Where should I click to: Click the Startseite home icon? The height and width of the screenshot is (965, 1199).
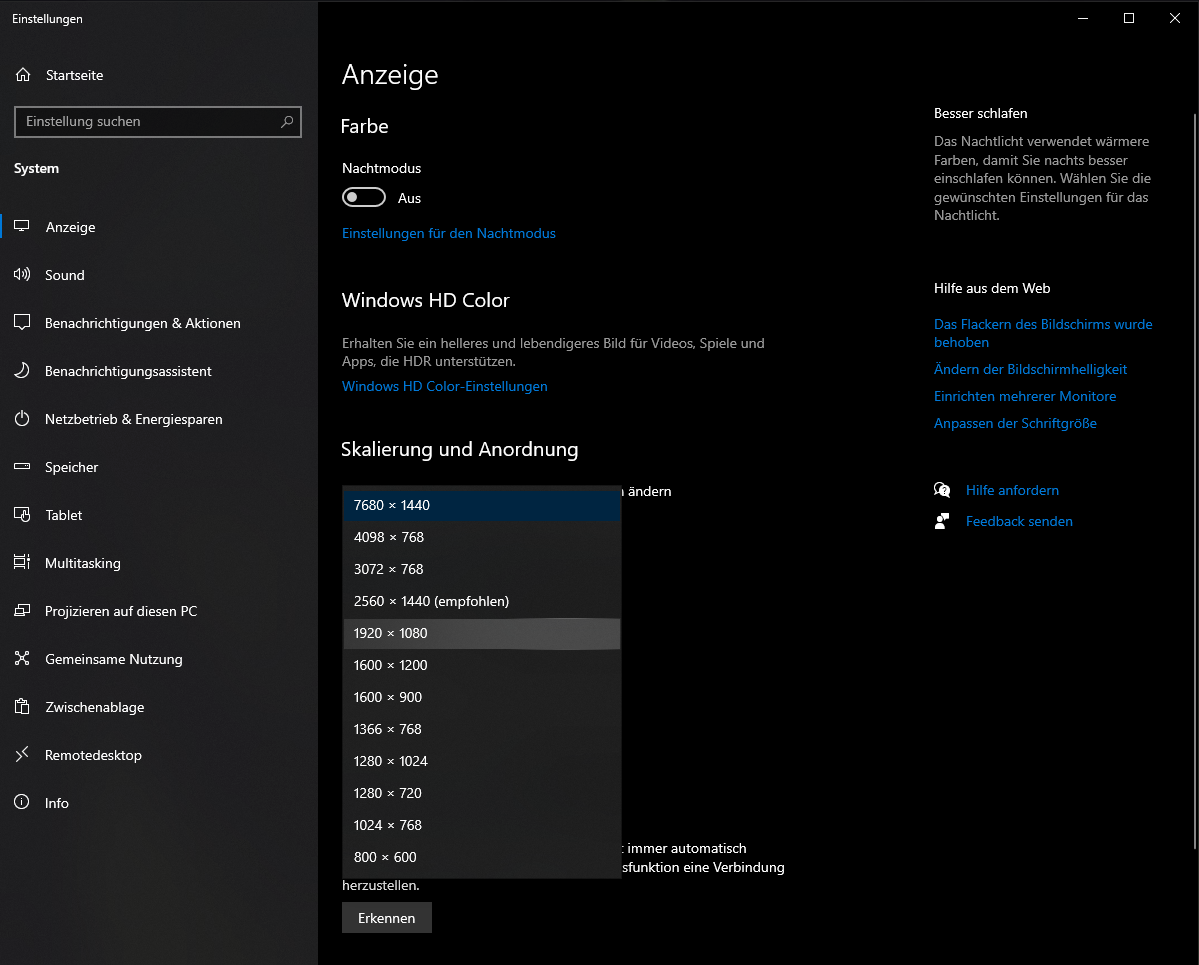click(23, 75)
